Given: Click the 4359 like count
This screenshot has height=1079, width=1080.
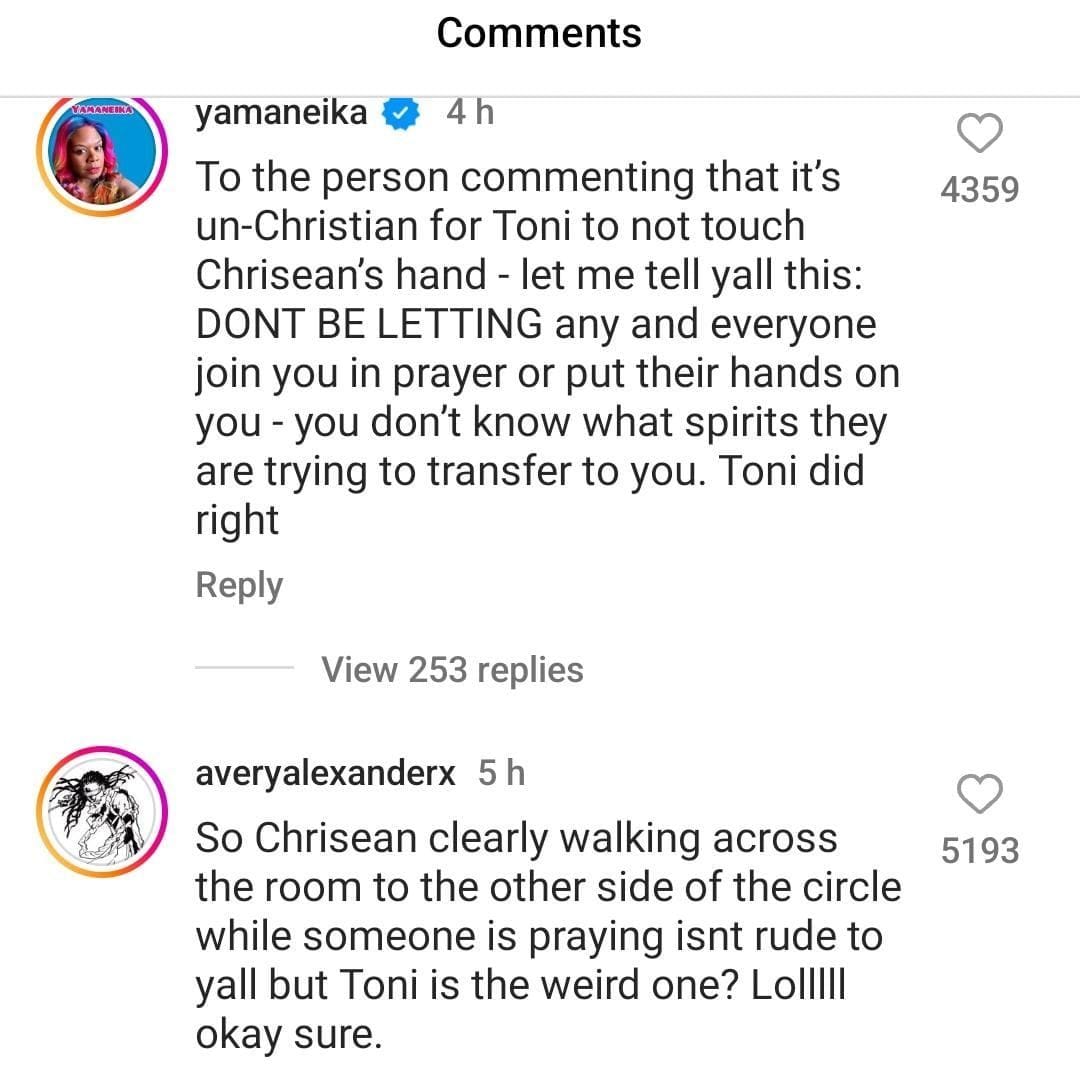Looking at the screenshot, I should coord(979,191).
